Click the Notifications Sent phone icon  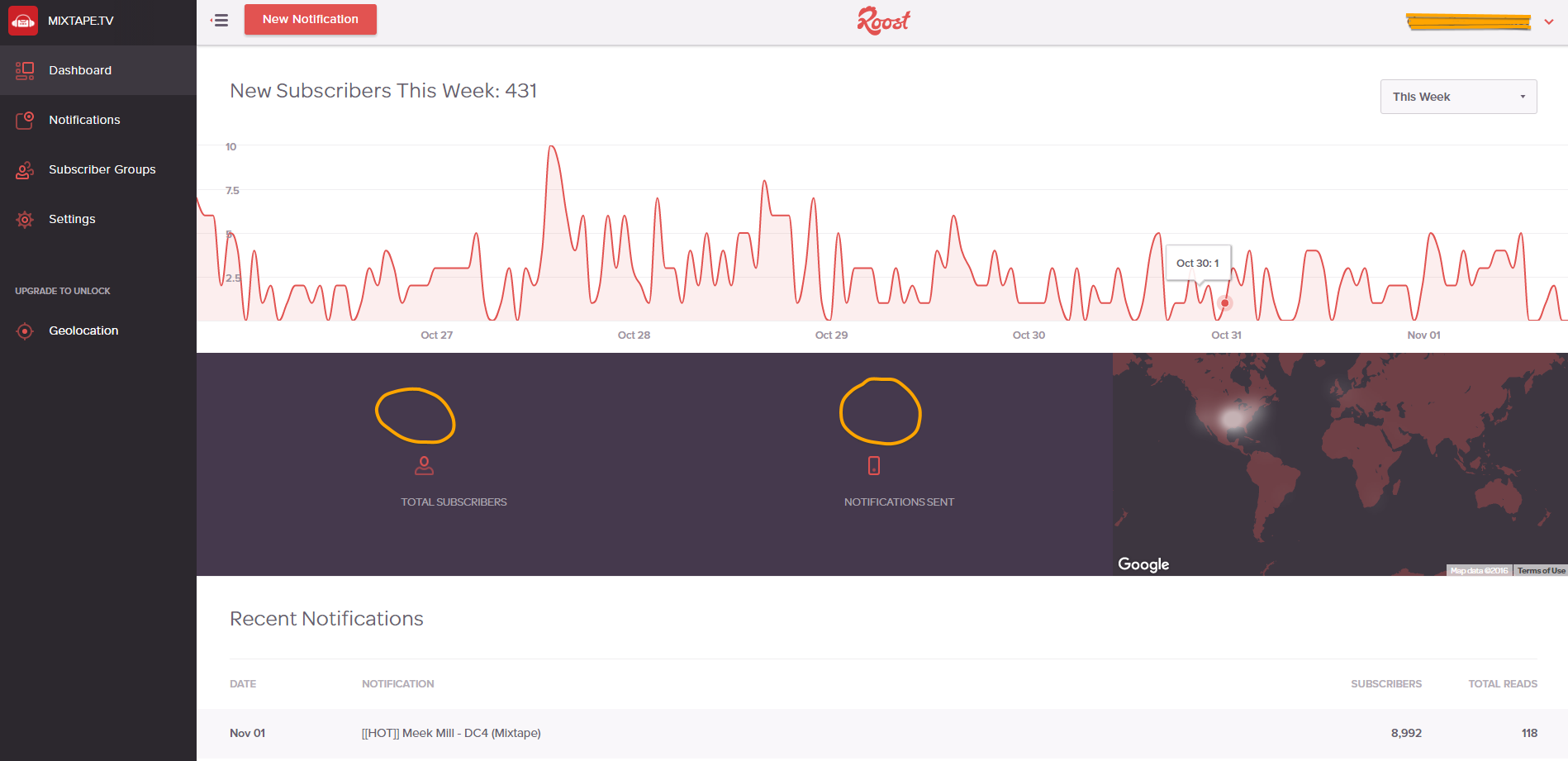tap(874, 465)
